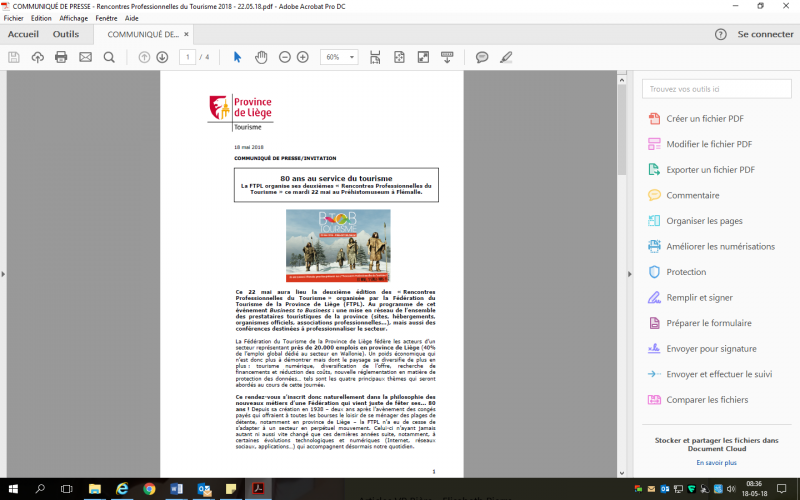Click the scrolling mode page icon
800x500 pixels.
(x=375, y=57)
